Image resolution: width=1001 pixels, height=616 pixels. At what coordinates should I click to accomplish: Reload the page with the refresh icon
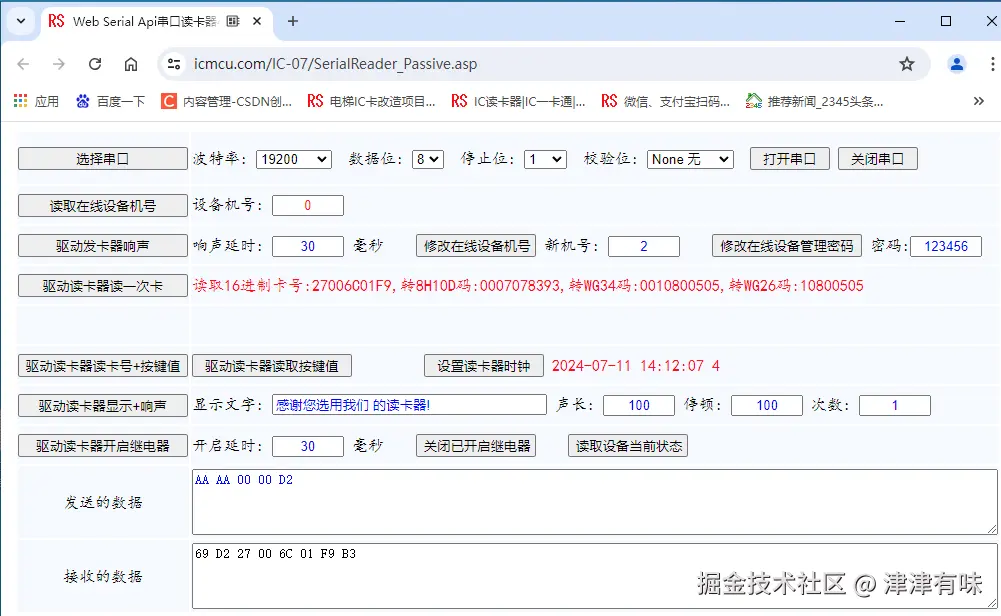click(x=95, y=64)
